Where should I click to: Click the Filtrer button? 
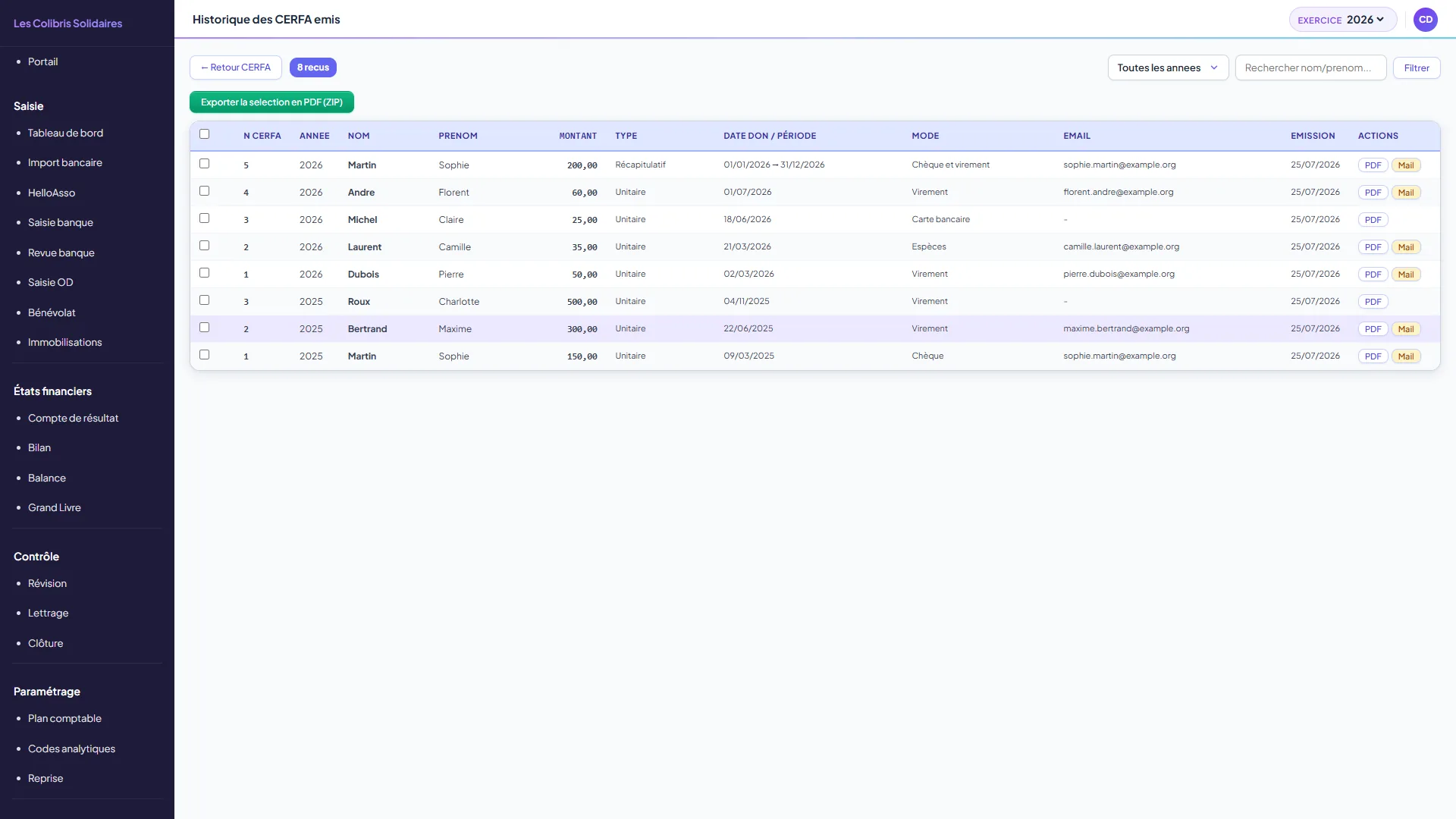click(x=1417, y=67)
